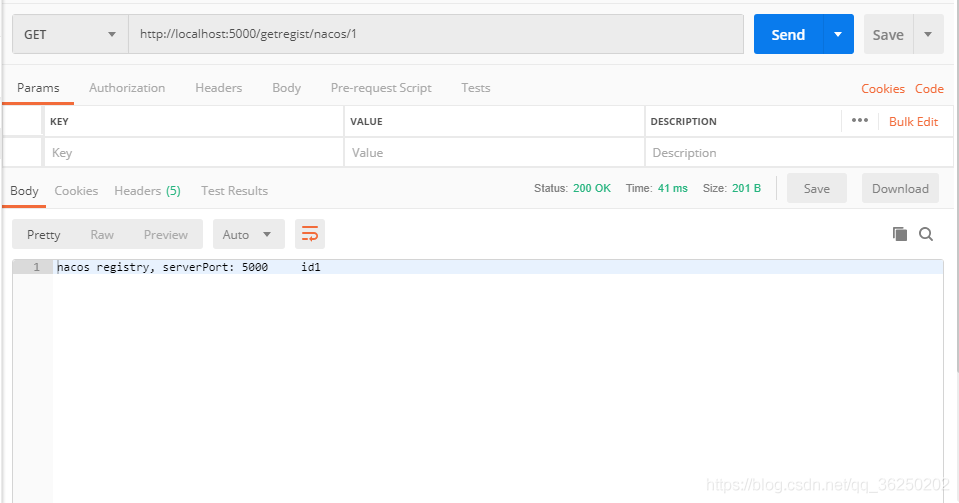The height and width of the screenshot is (503, 959).
Task: Click the 200 OK status text
Action: (591, 188)
